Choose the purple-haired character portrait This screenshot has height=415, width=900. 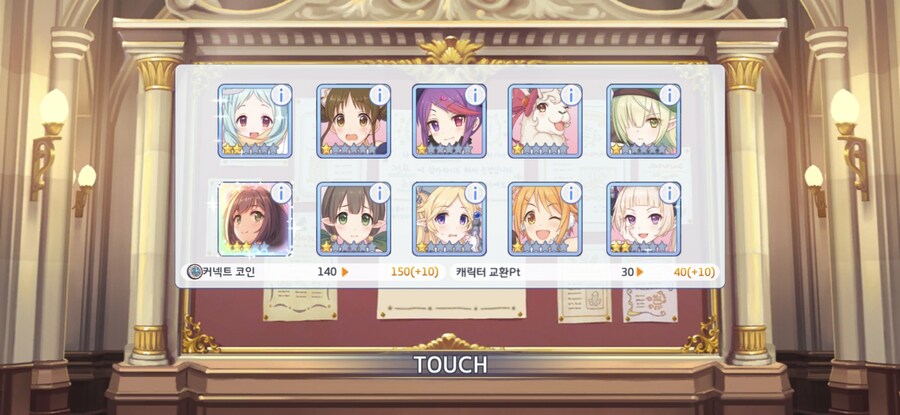pos(449,121)
